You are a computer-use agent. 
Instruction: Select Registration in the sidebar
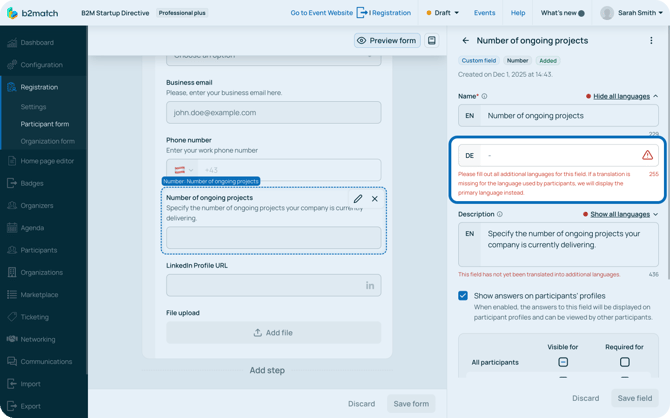click(39, 87)
